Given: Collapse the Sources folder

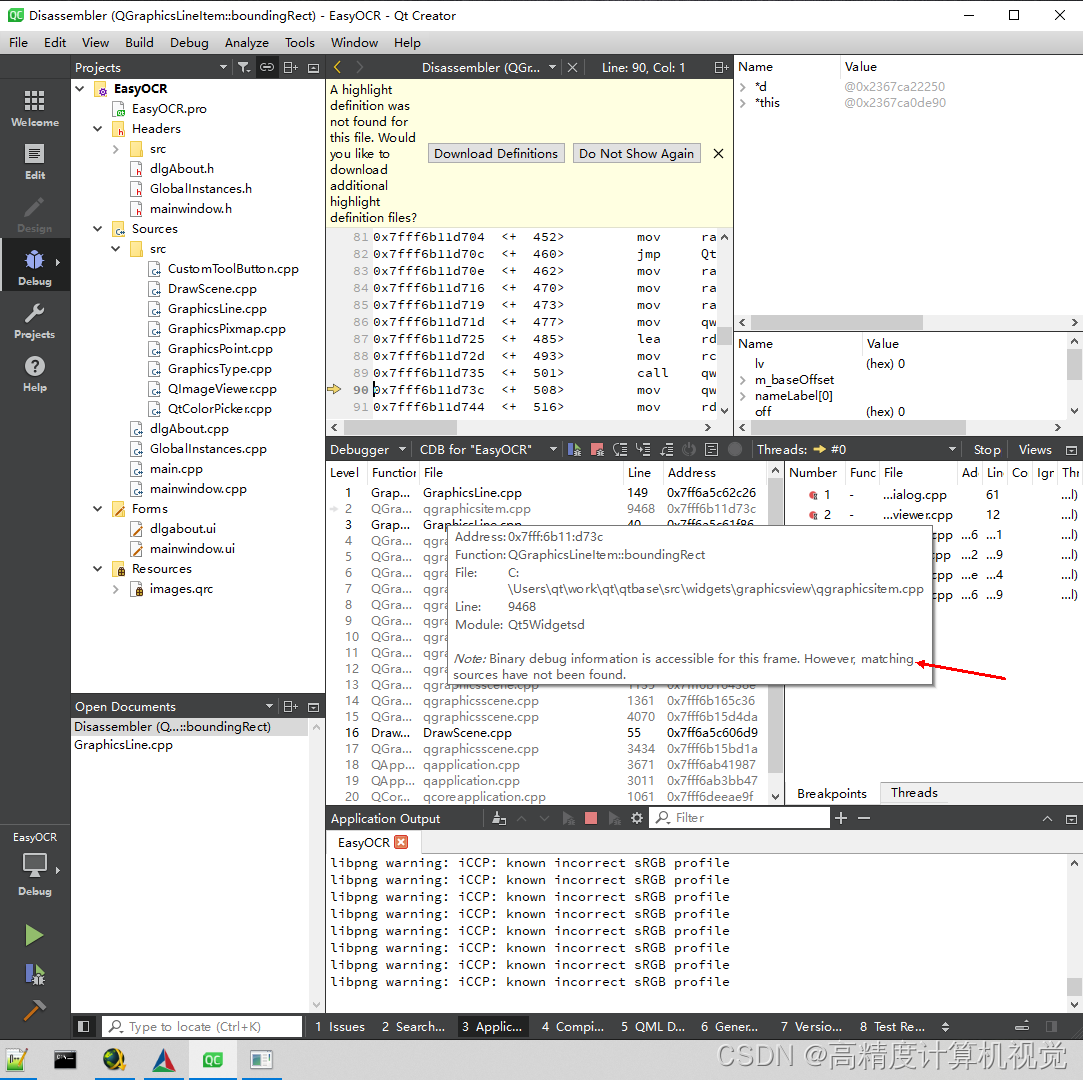Looking at the screenshot, I should [97, 229].
